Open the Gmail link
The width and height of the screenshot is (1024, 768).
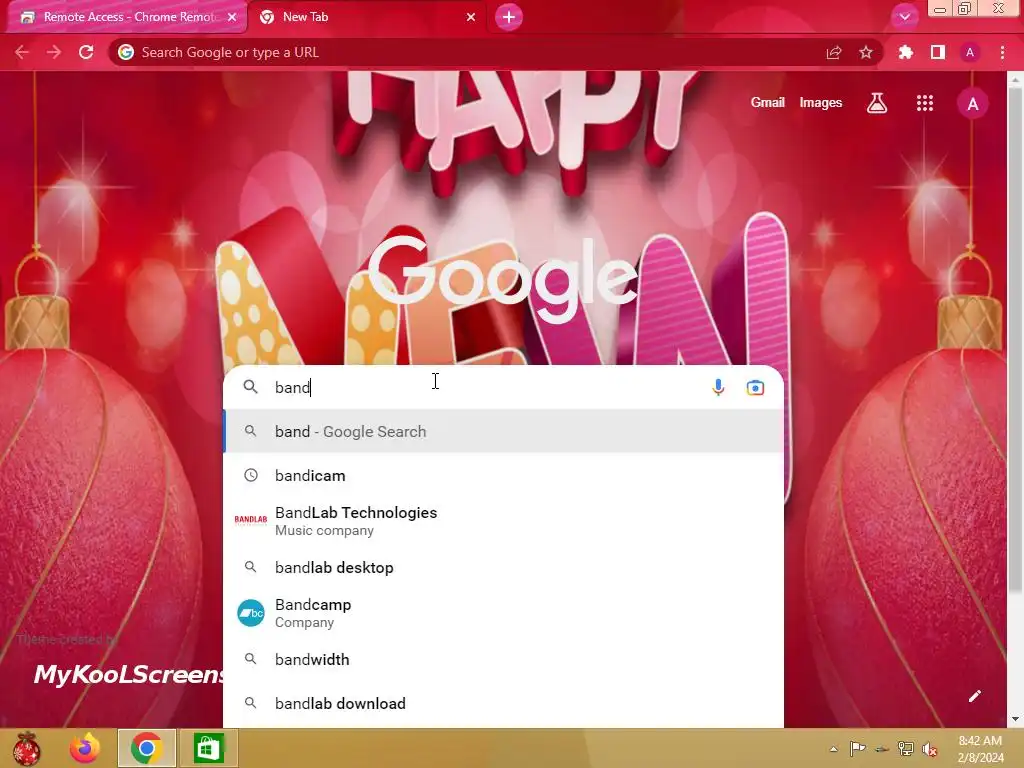click(767, 103)
